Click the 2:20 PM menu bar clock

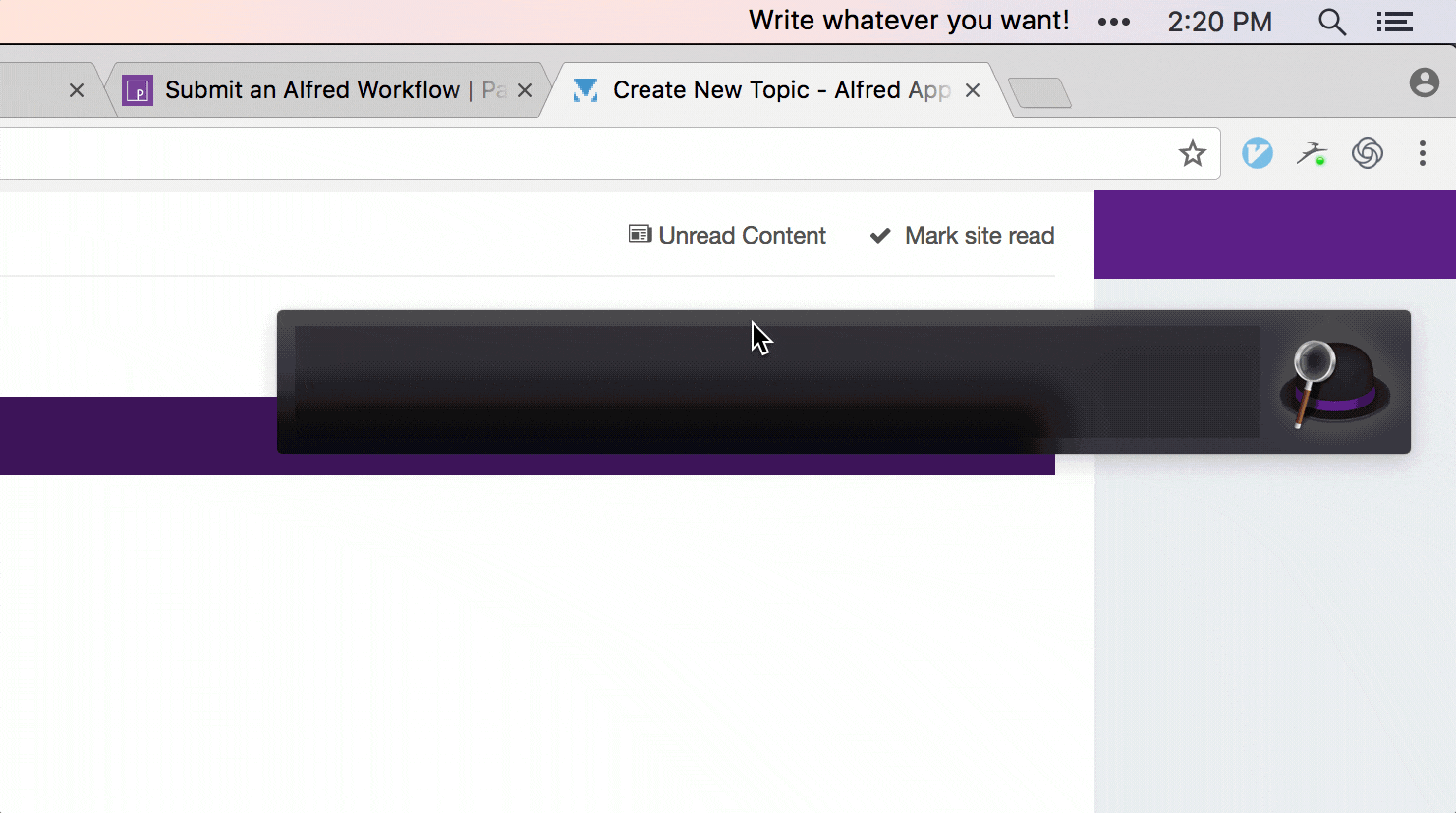(1219, 22)
